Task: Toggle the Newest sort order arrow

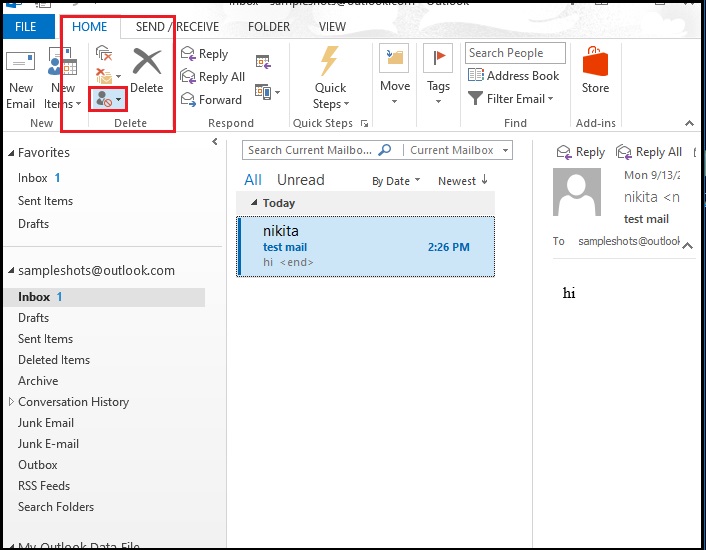Action: pyautogui.click(x=463, y=181)
